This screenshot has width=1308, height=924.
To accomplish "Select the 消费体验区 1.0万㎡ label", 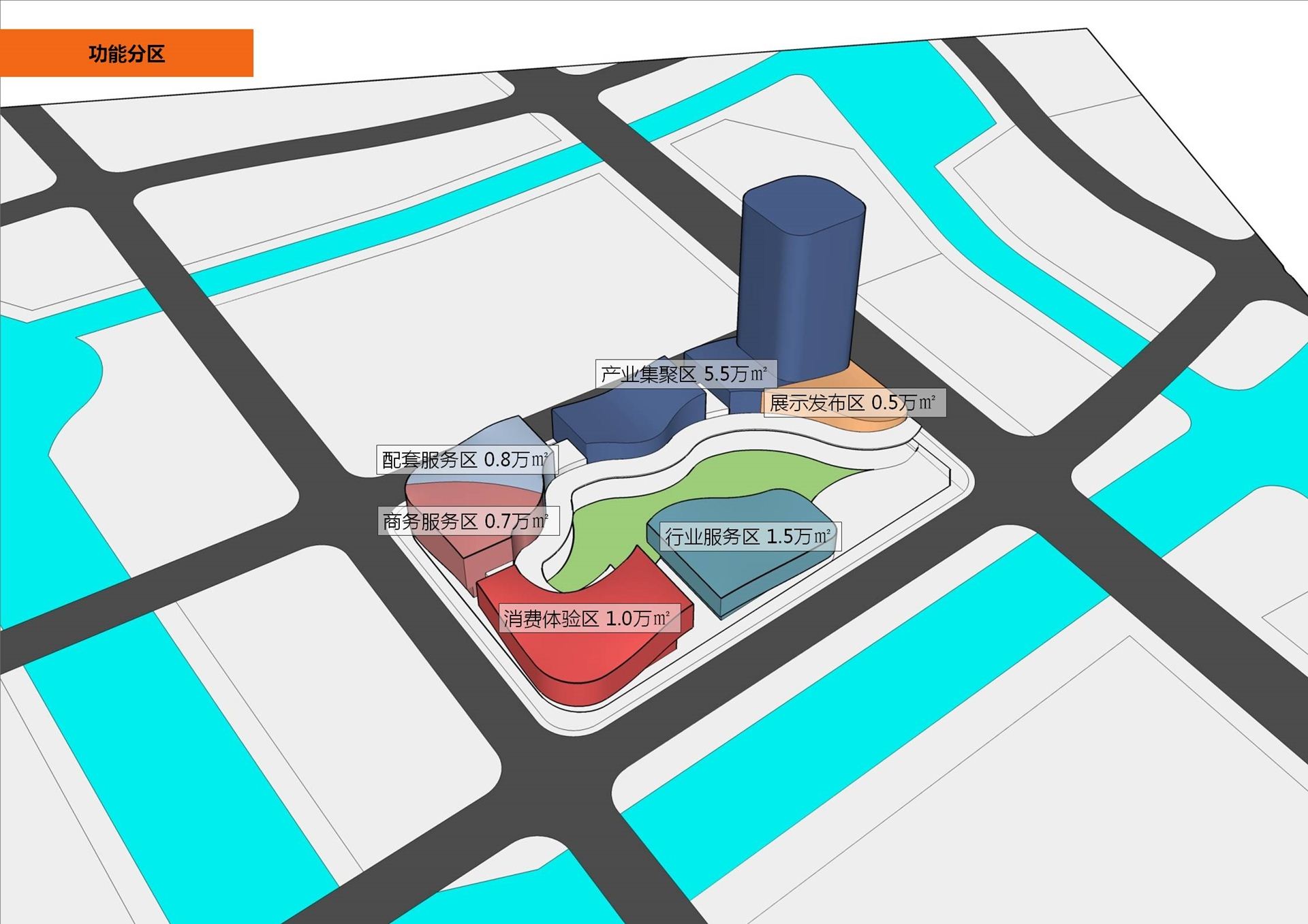I will pos(589,619).
